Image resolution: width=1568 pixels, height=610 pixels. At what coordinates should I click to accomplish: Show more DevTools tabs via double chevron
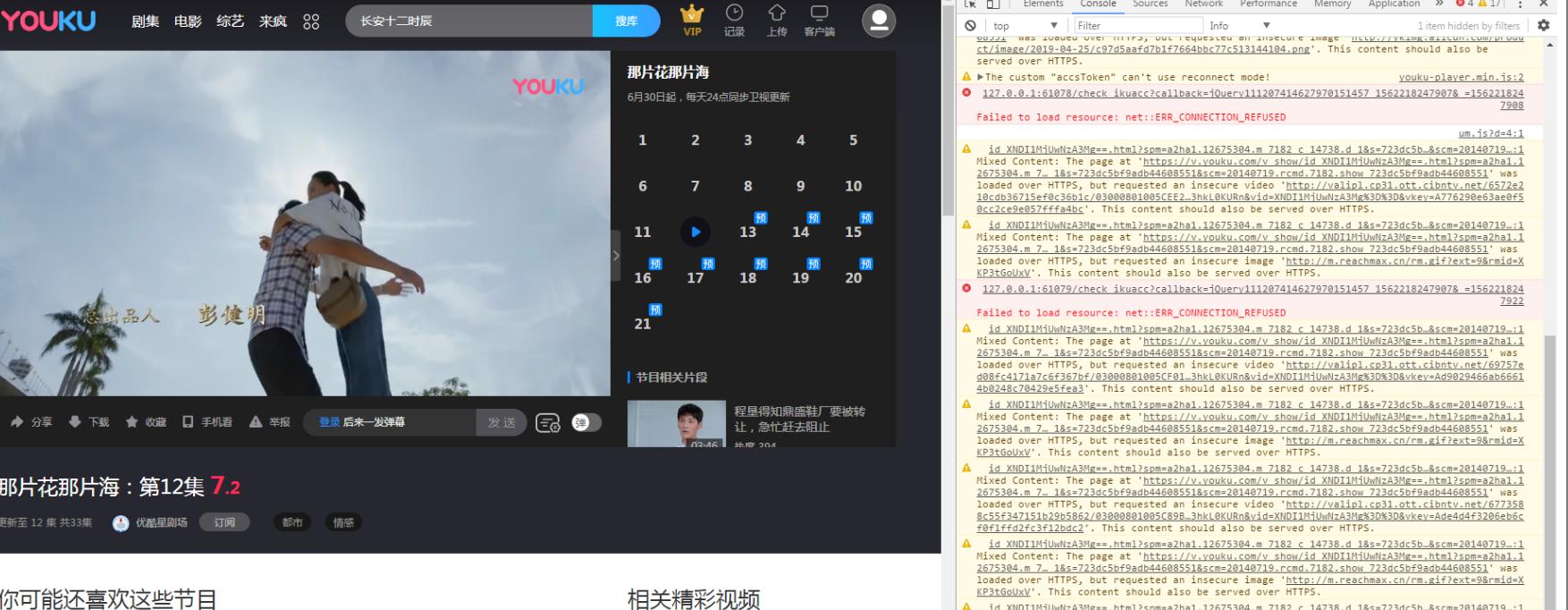coord(1439,4)
